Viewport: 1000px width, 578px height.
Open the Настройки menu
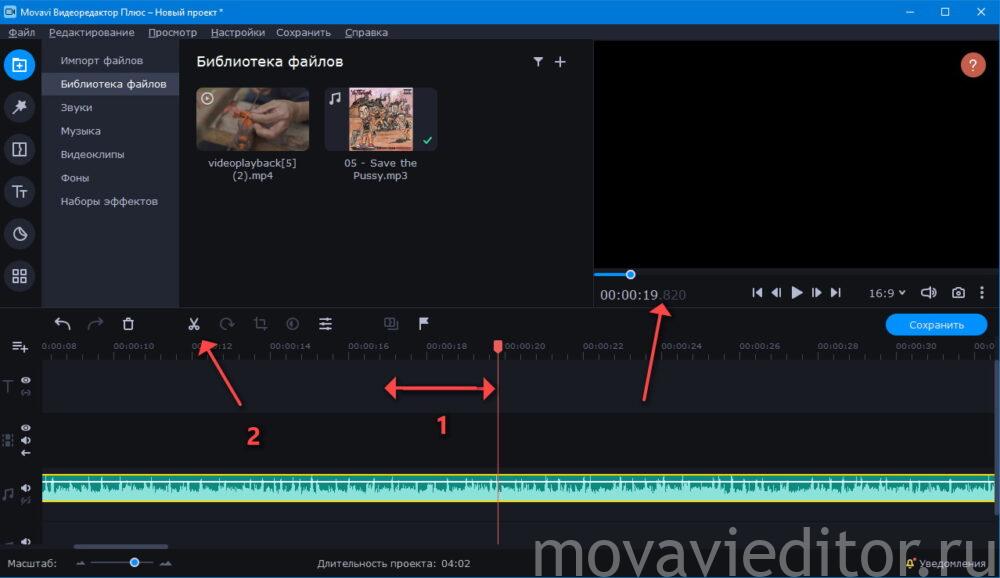pyautogui.click(x=238, y=33)
